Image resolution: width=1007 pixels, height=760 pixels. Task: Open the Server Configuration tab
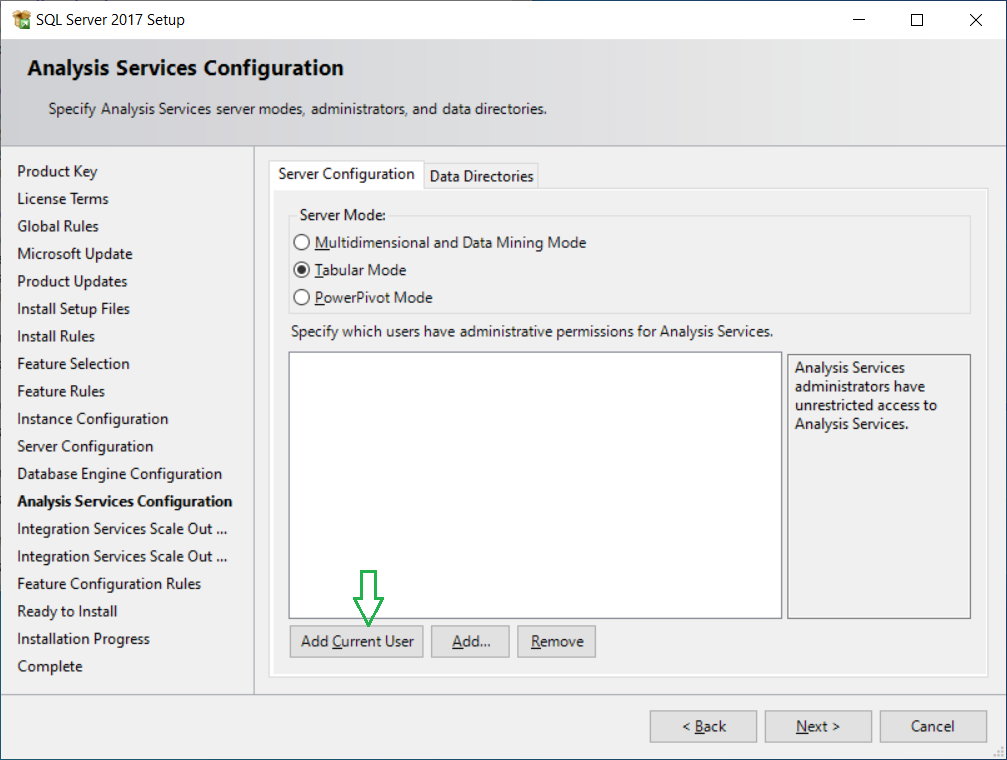pyautogui.click(x=346, y=174)
